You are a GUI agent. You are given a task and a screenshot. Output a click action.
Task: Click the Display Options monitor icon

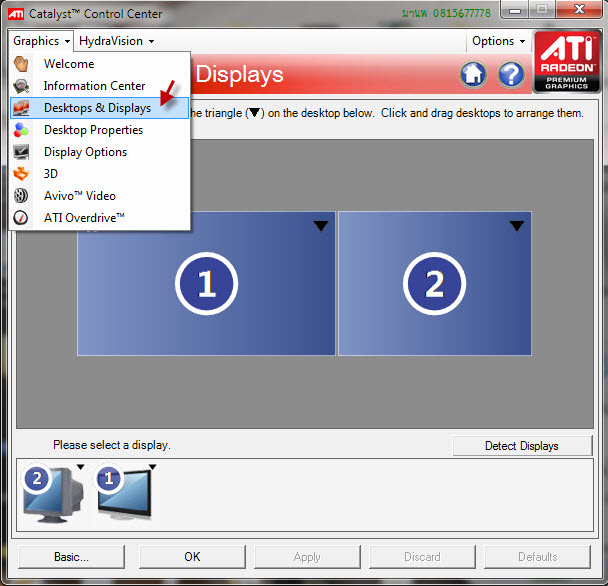point(21,152)
